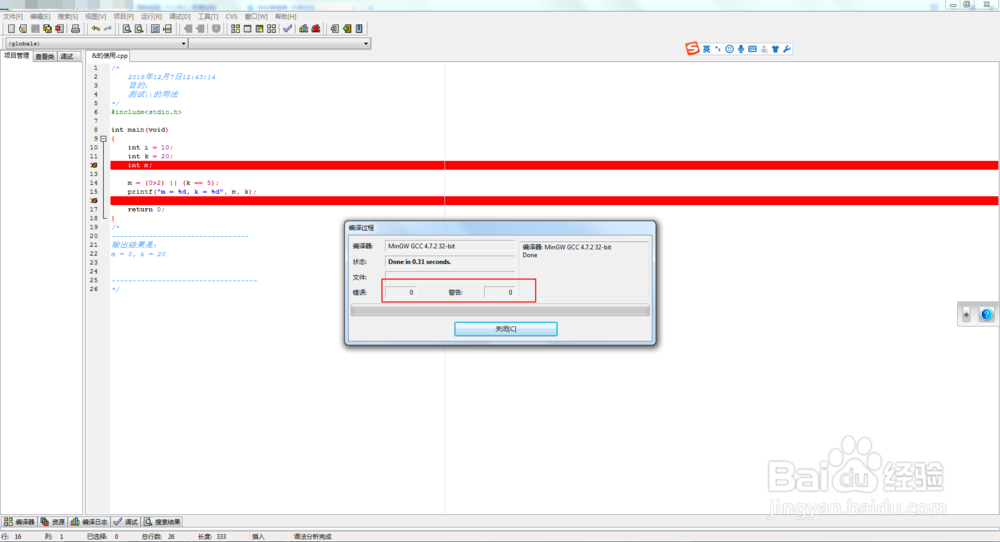Open the 视图[V] menu
This screenshot has width=1000, height=542.
96,17
